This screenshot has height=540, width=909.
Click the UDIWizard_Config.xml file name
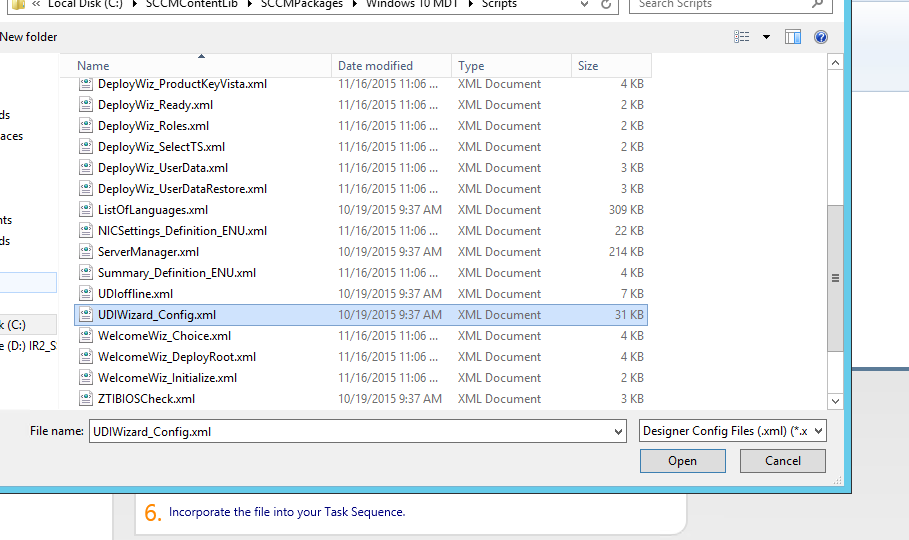pyautogui.click(x=157, y=315)
